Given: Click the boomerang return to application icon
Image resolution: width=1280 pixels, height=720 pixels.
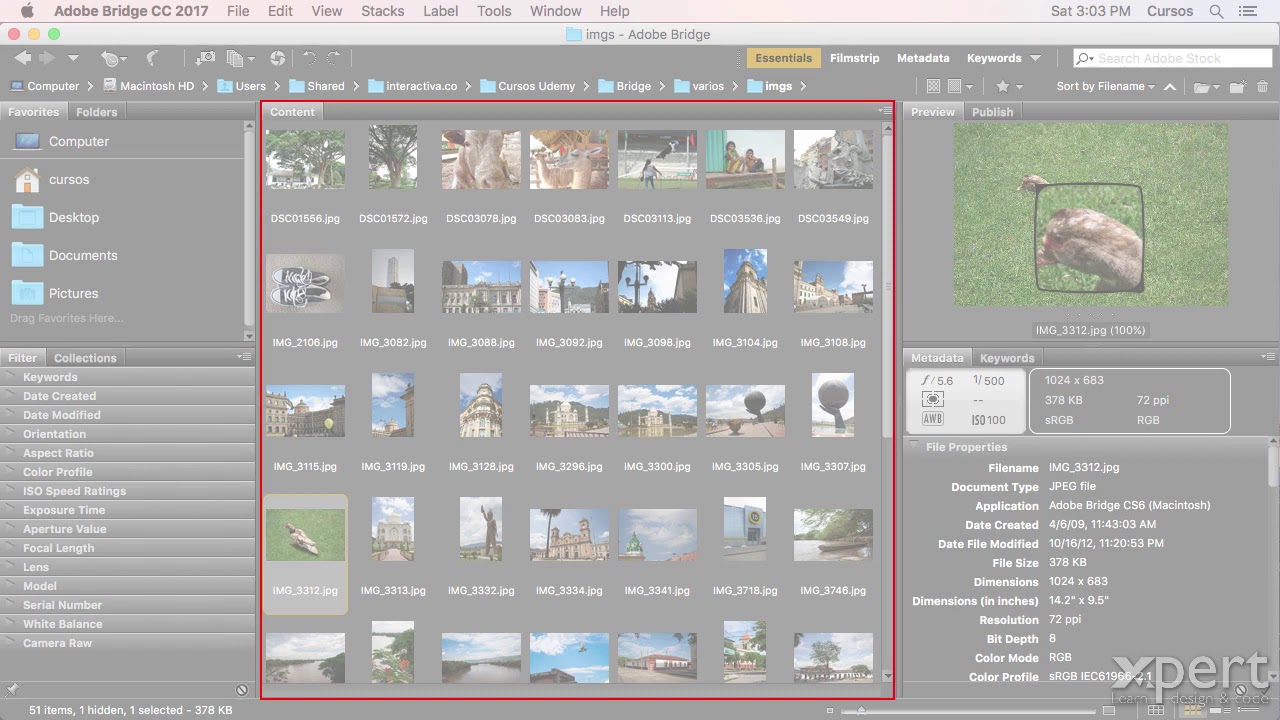Looking at the screenshot, I should [x=152, y=59].
